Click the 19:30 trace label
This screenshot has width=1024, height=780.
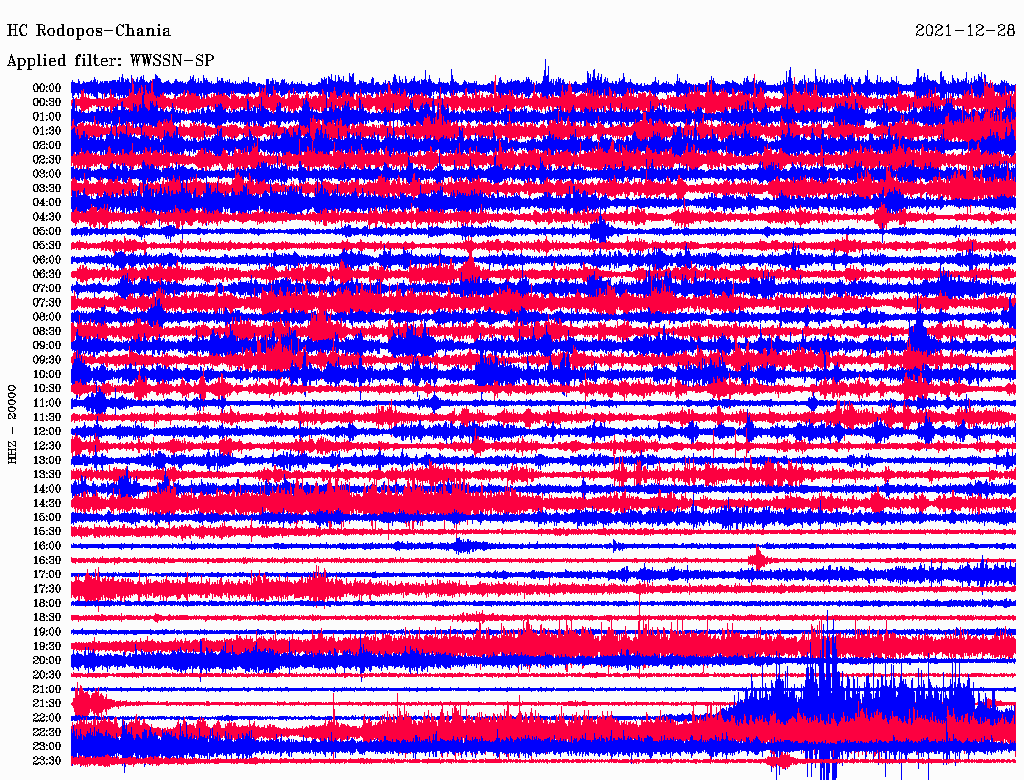pyautogui.click(x=47, y=646)
